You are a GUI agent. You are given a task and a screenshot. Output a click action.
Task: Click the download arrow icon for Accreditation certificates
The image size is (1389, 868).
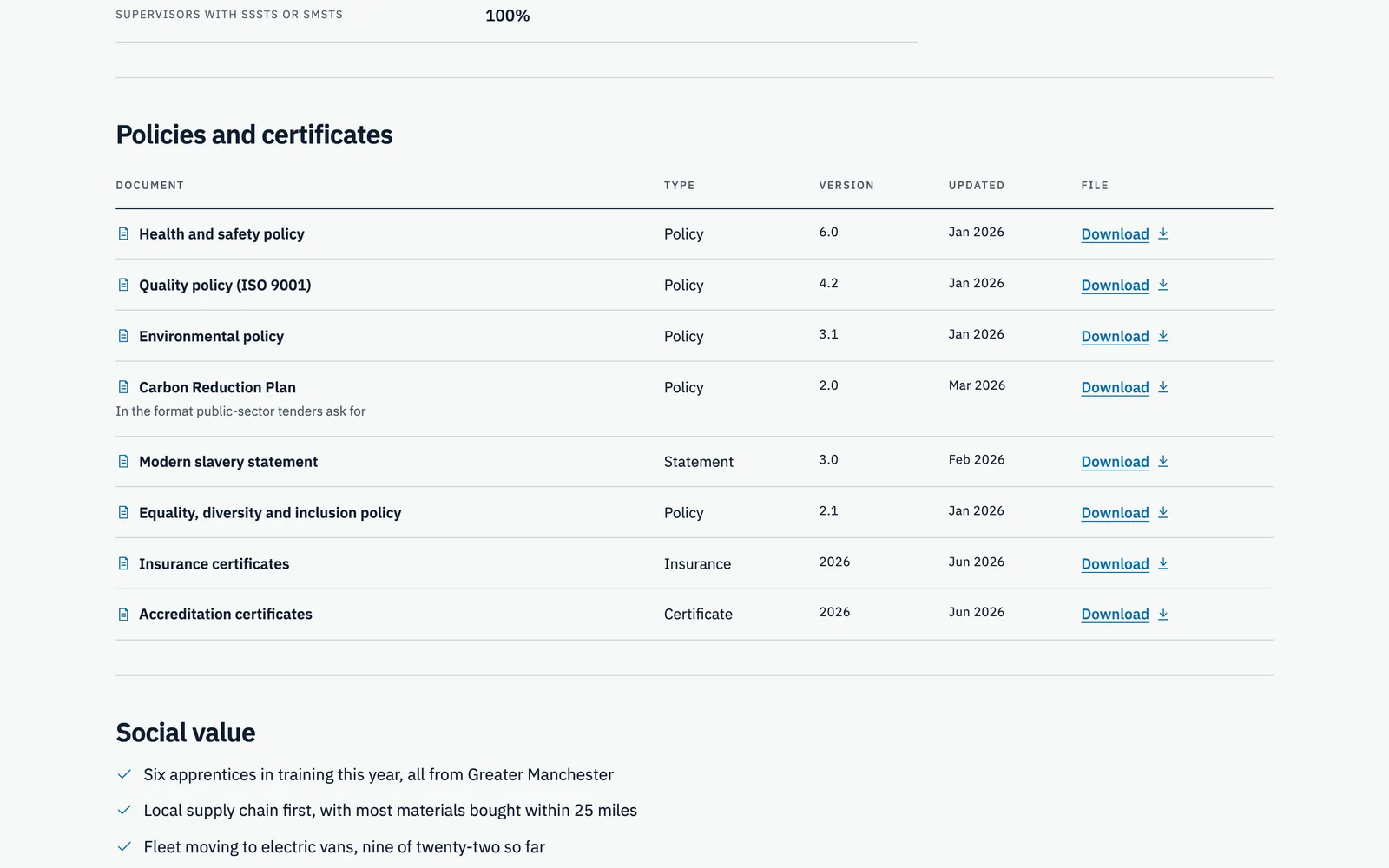1163,615
